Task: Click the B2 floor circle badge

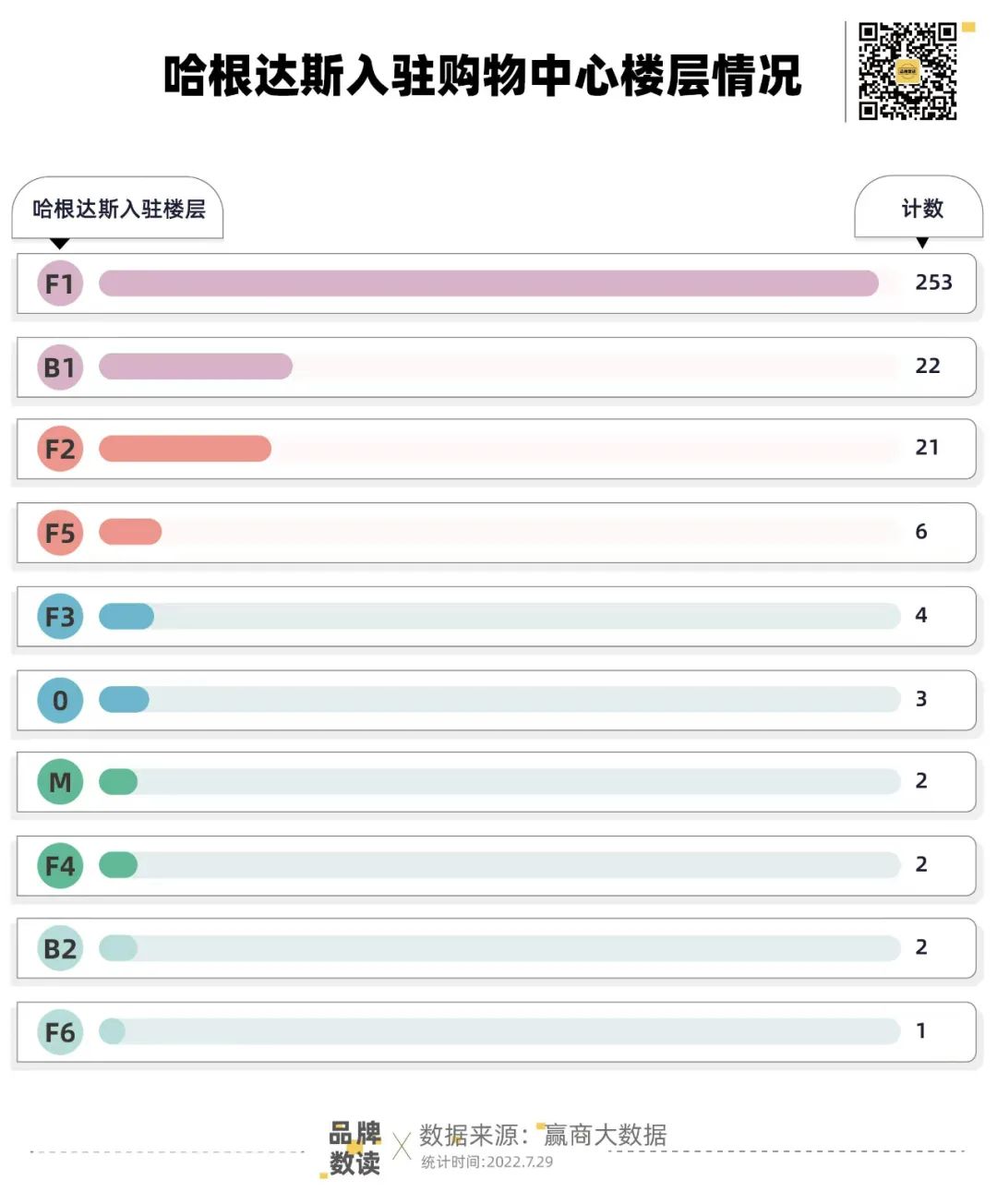Action: (60, 948)
